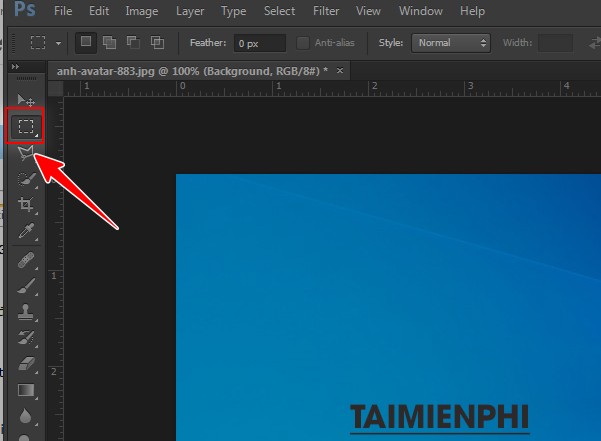This screenshot has width=601, height=441.
Task: Select the Brush tool
Action: (26, 286)
